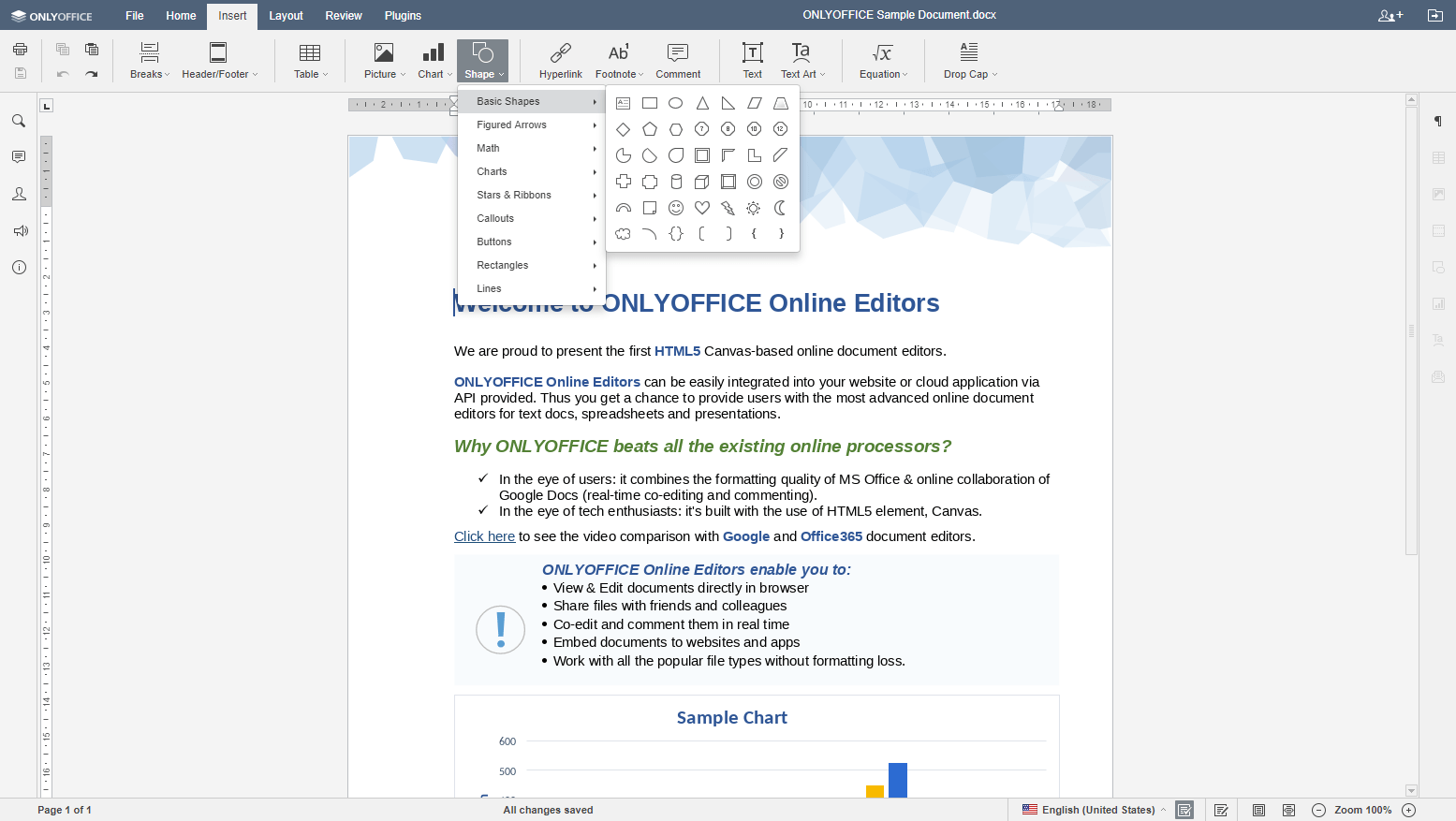The height and width of the screenshot is (821, 1456).
Task: Open the Figured Arrows submenu
Action: coord(532,125)
